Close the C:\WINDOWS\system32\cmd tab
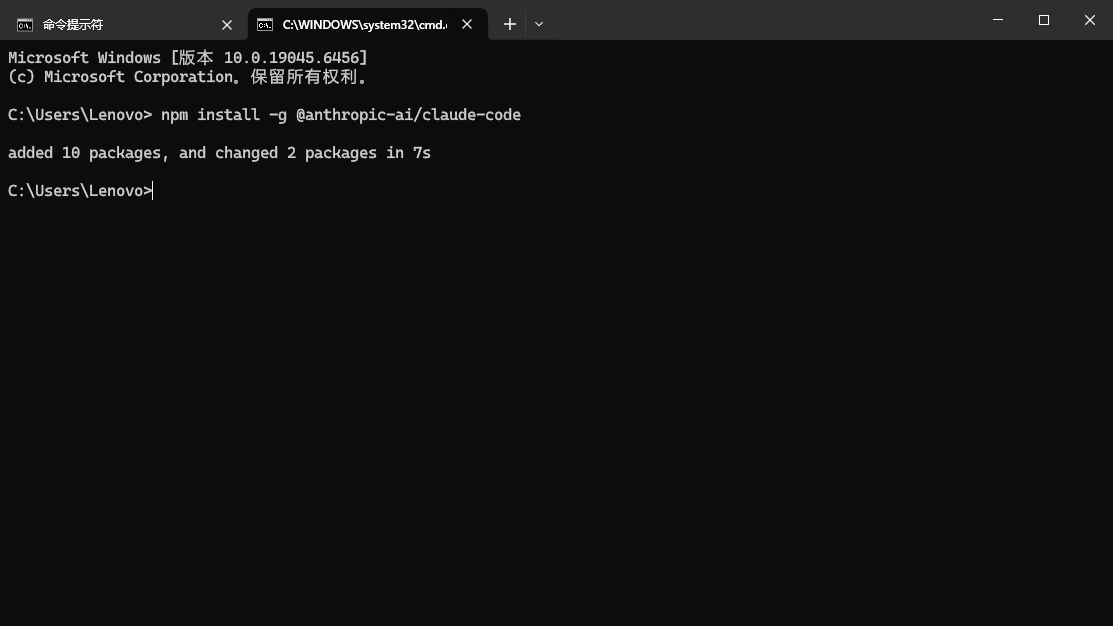The image size is (1113, 626). pos(467,24)
